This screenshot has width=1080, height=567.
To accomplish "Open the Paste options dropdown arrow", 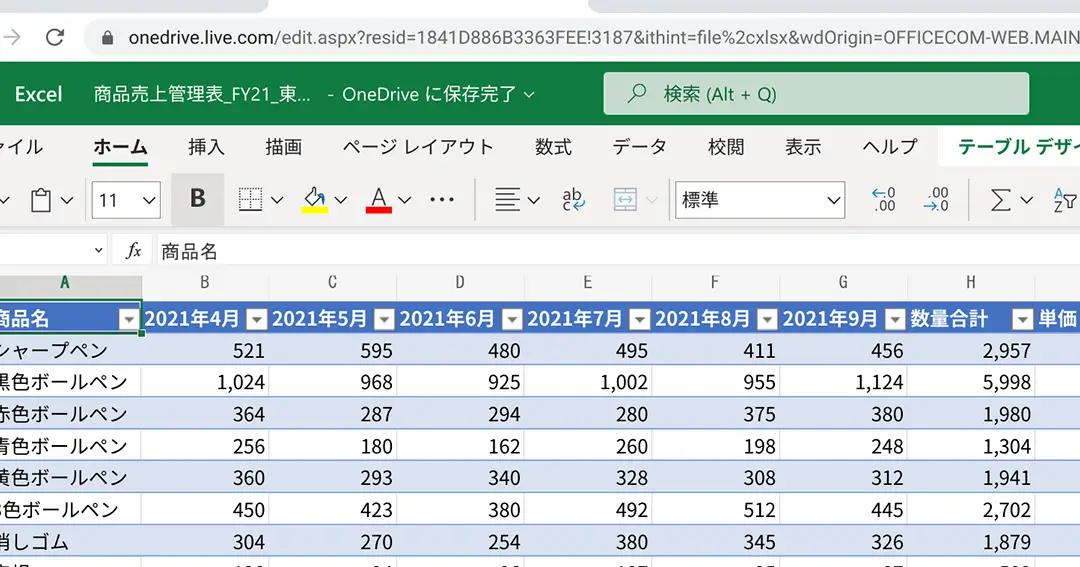I will 67,200.
